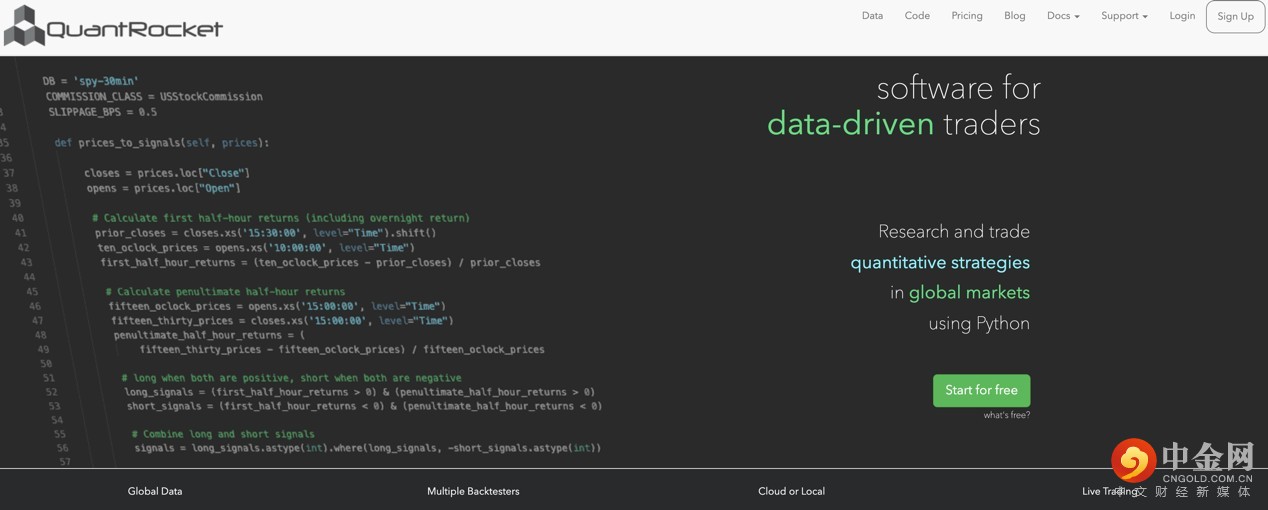
Task: Click the "def prices_to_signals" code line
Action: 162,143
